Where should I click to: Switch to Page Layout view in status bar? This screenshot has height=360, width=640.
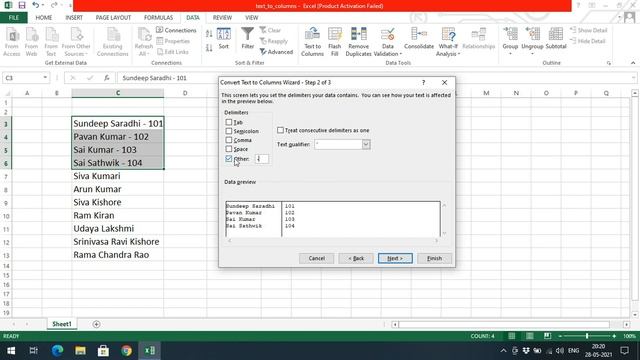point(529,336)
